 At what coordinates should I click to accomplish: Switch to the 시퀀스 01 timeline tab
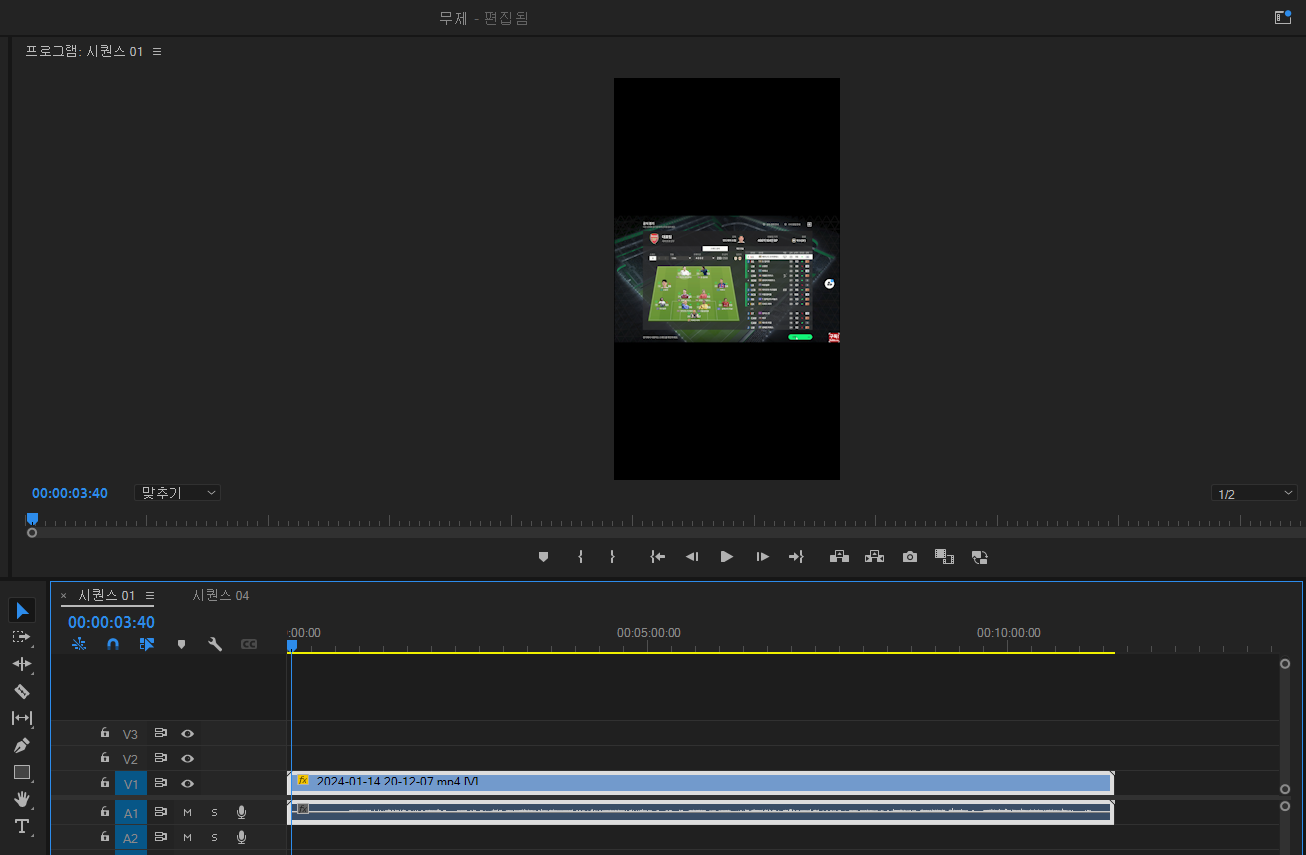[x=107, y=595]
